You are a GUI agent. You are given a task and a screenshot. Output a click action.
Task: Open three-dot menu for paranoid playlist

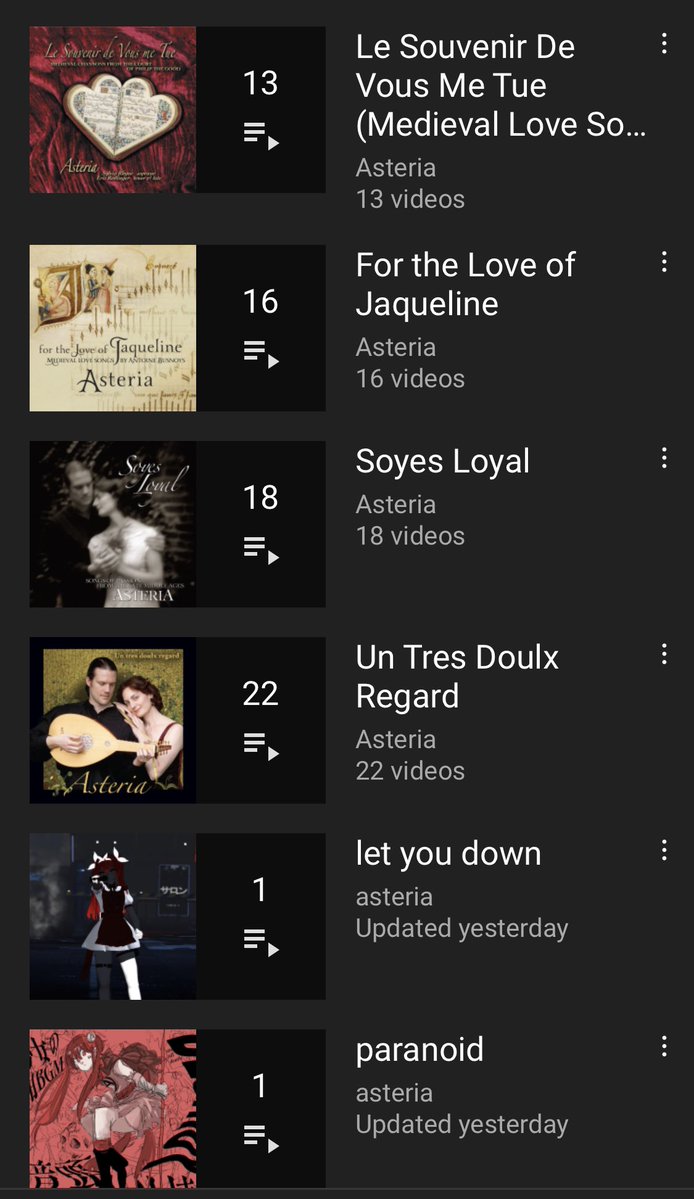click(x=664, y=1046)
